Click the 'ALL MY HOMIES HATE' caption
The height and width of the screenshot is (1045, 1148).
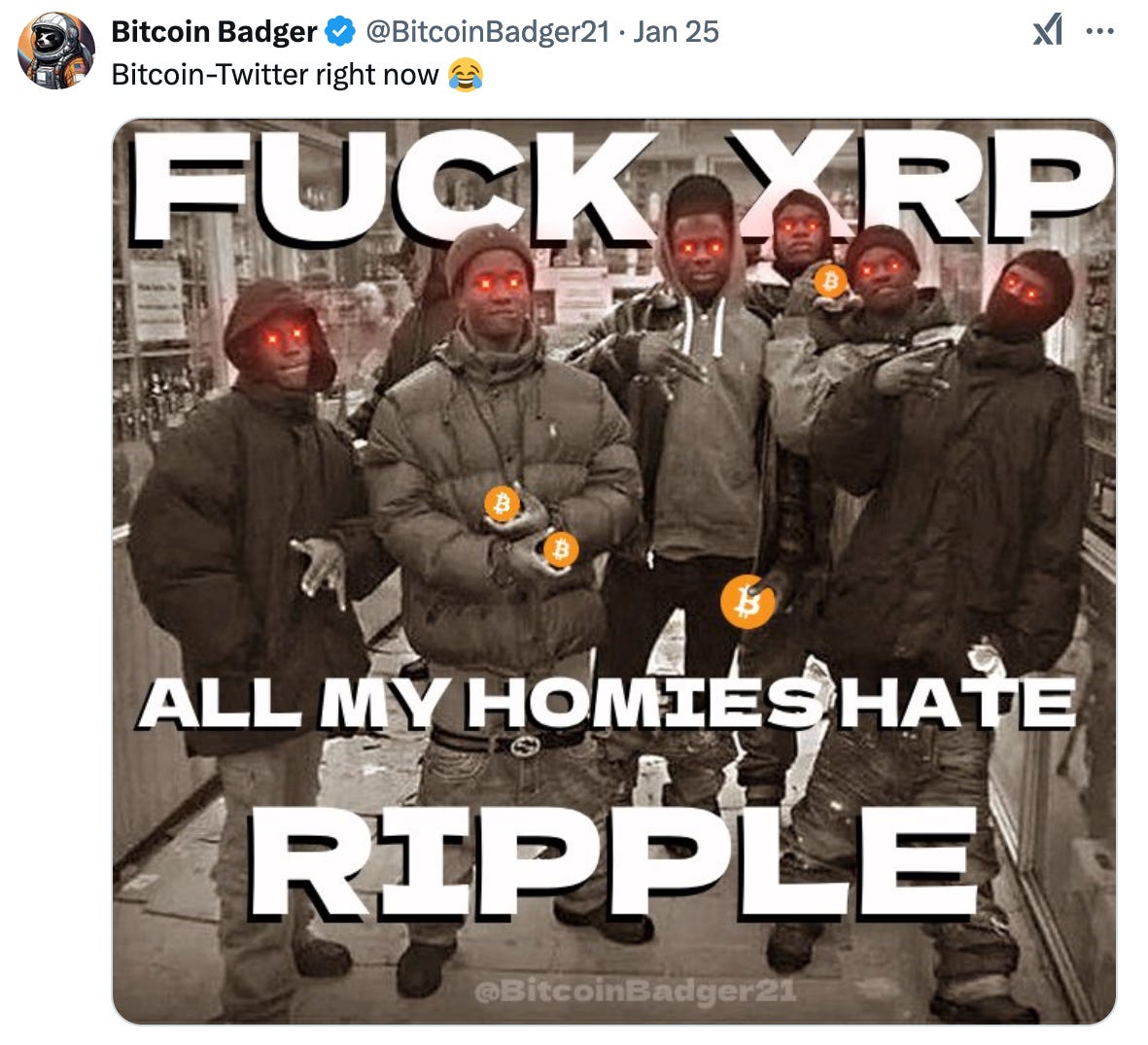coord(607,703)
